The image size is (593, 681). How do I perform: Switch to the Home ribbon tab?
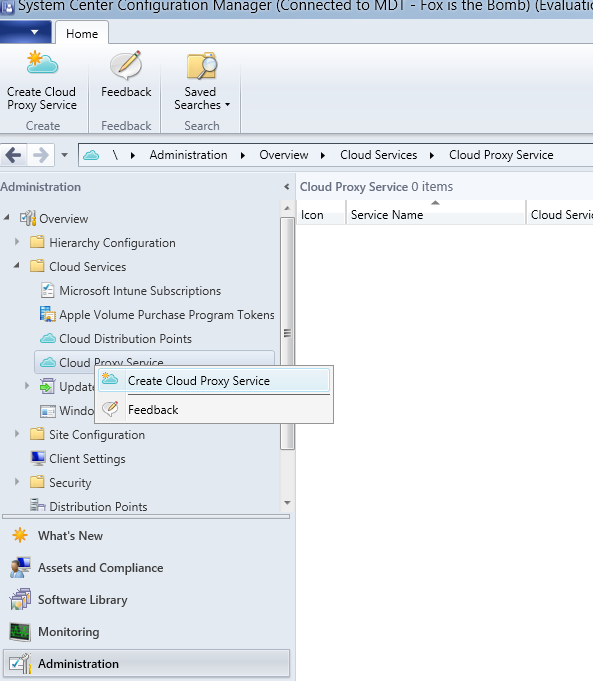[82, 34]
